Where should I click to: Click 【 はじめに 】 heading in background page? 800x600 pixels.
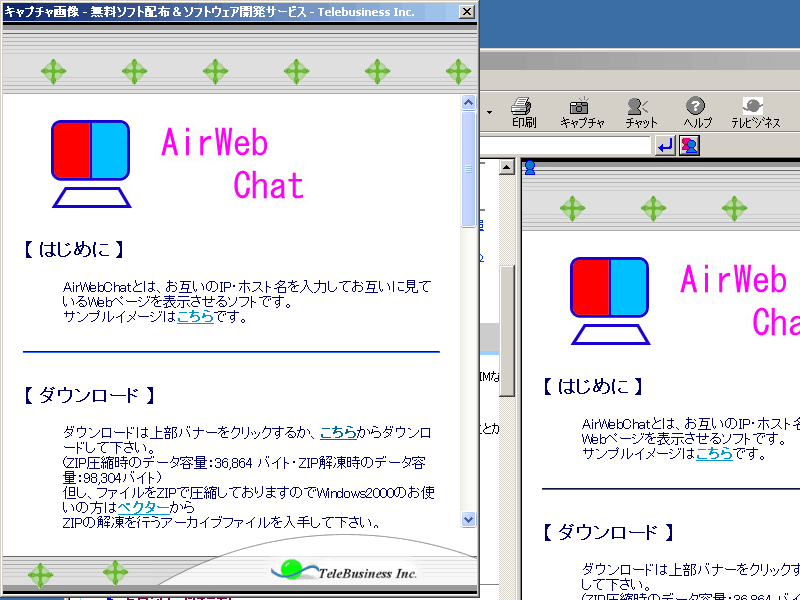point(593,386)
